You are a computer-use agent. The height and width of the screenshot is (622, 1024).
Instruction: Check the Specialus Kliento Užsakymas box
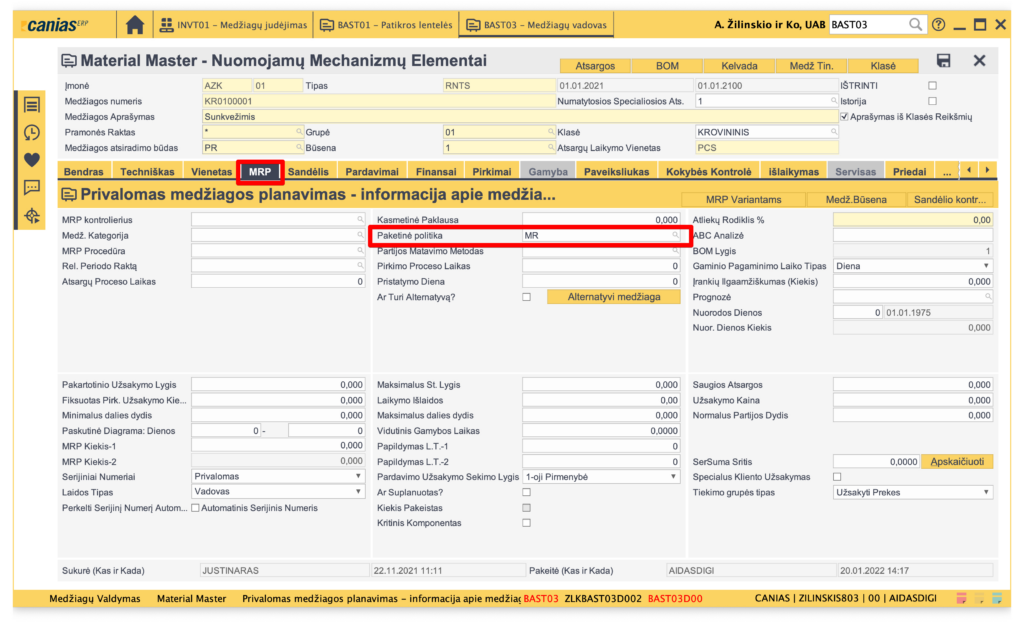(837, 477)
